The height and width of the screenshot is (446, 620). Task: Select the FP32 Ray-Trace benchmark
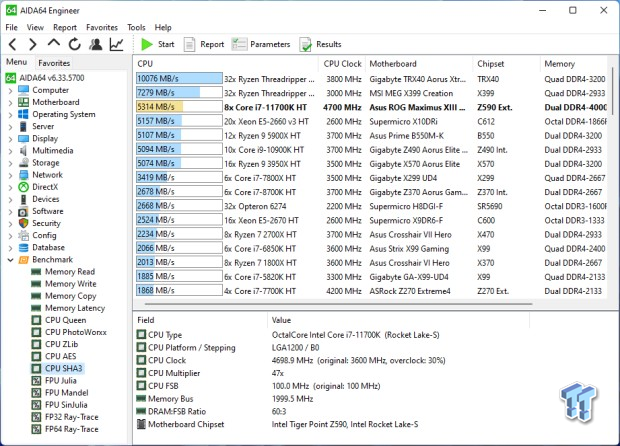(72, 417)
